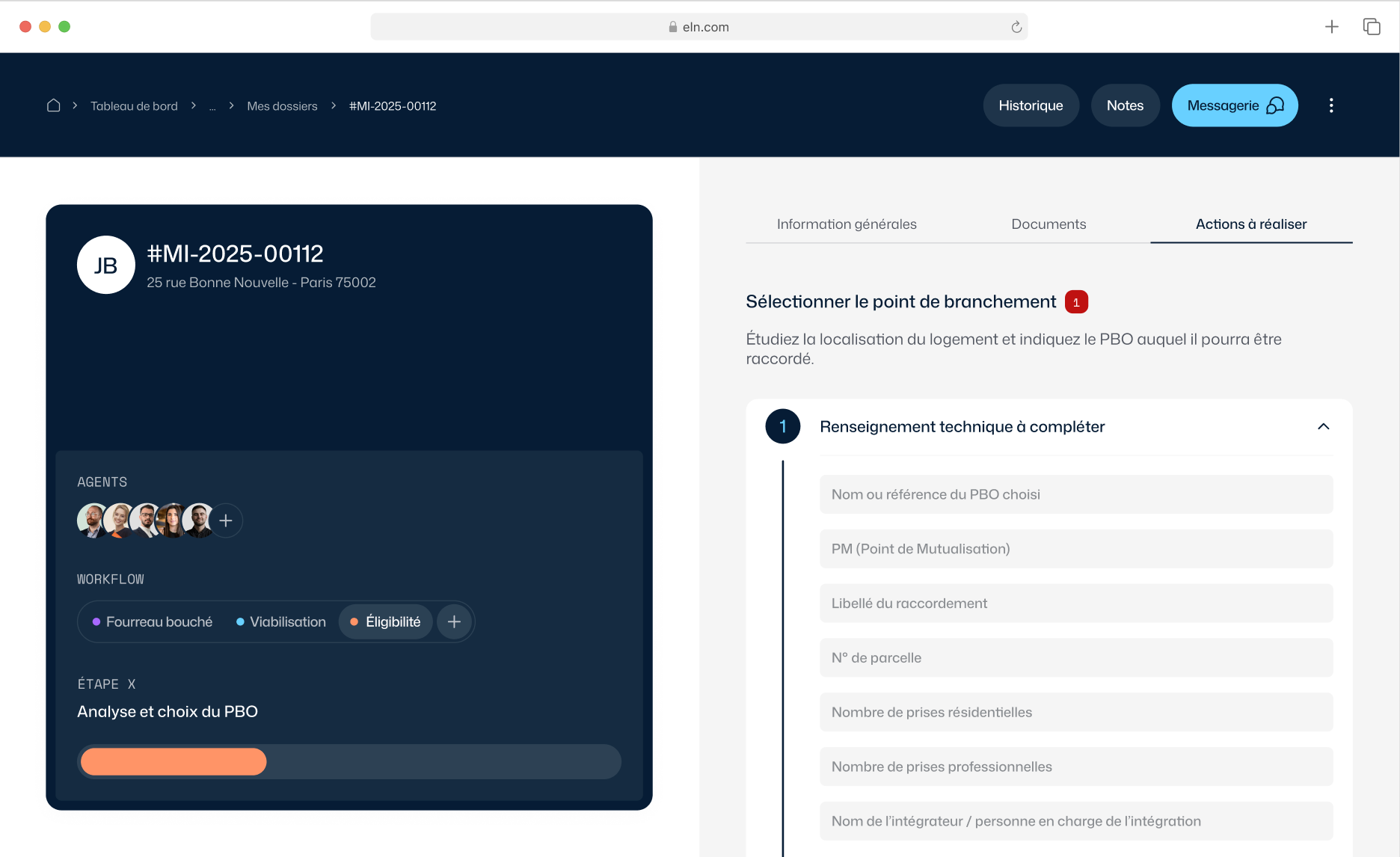Open the vertical three-dot options menu

click(1331, 105)
